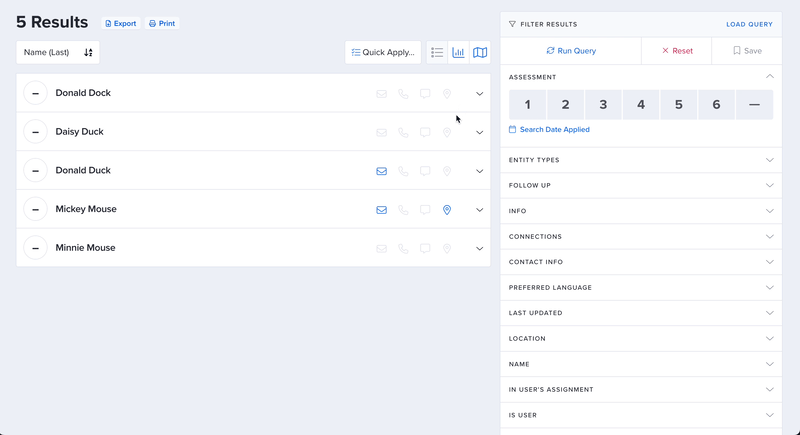Click the phone icon for Donald Dock
The image size is (800, 435).
coord(403,94)
